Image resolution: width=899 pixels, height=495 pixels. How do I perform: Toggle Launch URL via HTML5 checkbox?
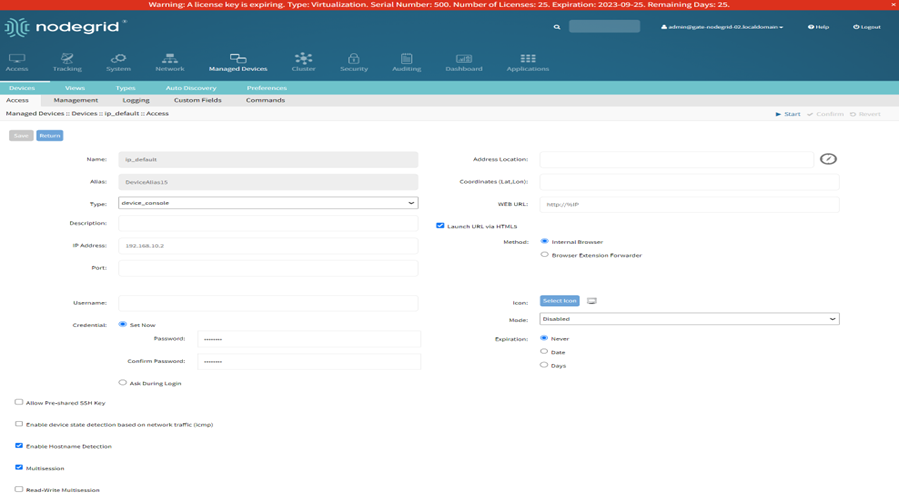(440, 226)
